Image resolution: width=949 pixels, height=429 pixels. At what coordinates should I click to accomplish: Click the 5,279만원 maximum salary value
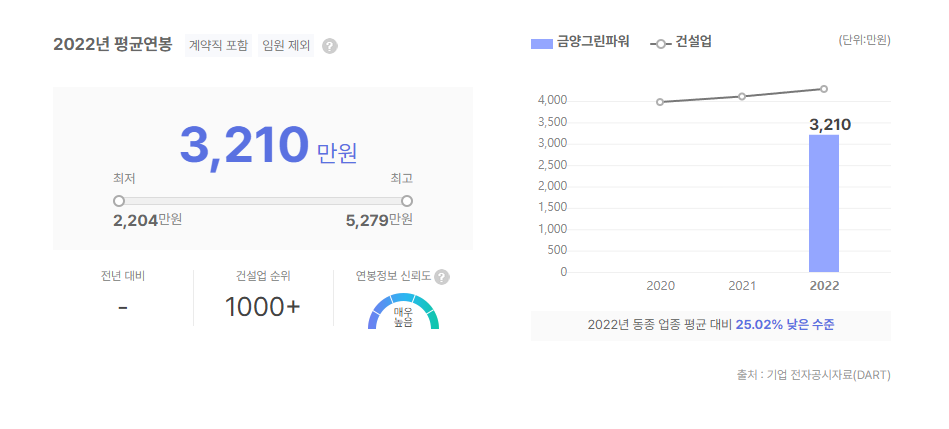(x=379, y=220)
